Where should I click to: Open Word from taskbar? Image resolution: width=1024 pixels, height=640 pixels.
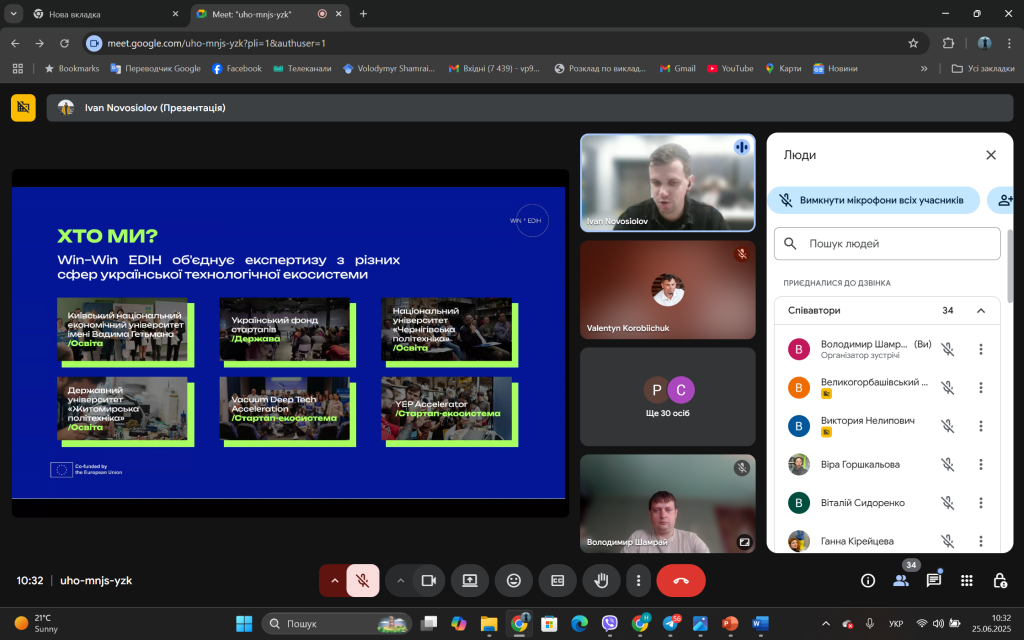point(760,624)
